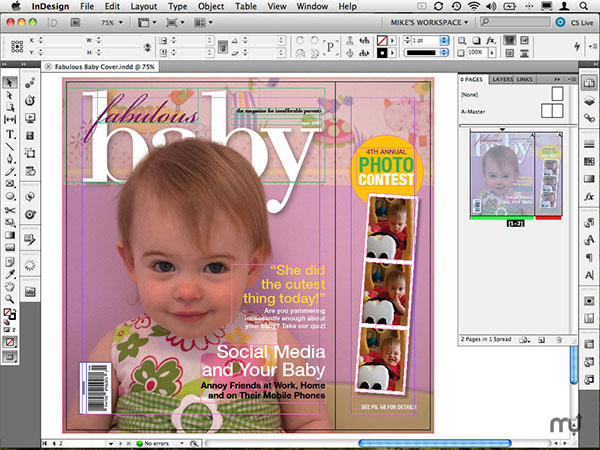Screen dimensions: 600x450
Task: Create new page in Pages panel
Action: click(541, 340)
